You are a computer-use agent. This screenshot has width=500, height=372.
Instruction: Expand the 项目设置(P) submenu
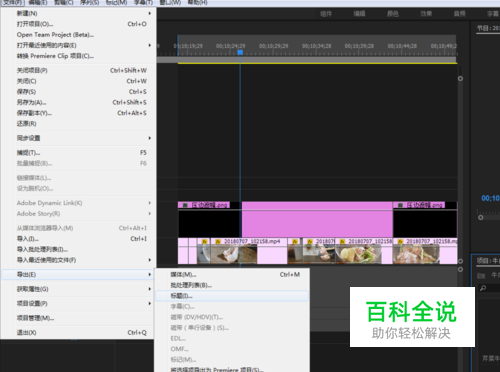point(150,303)
